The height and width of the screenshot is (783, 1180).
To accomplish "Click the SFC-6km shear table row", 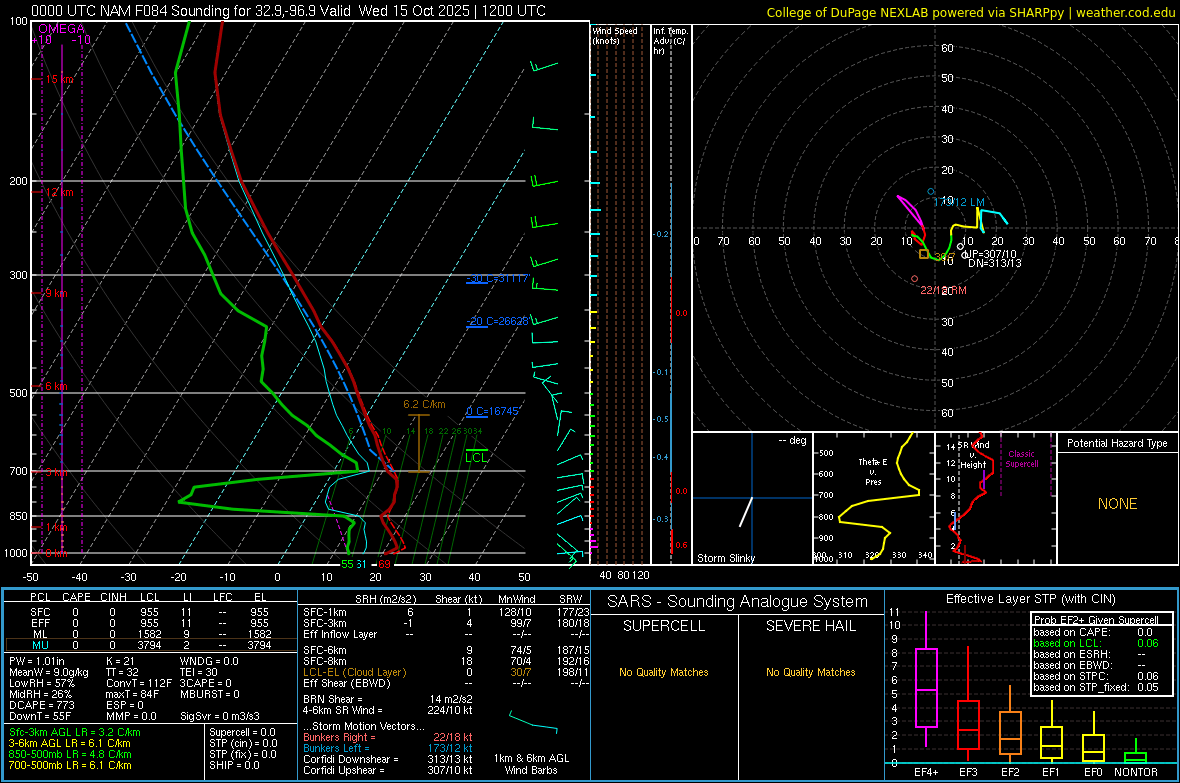I will pyautogui.click(x=446, y=650).
